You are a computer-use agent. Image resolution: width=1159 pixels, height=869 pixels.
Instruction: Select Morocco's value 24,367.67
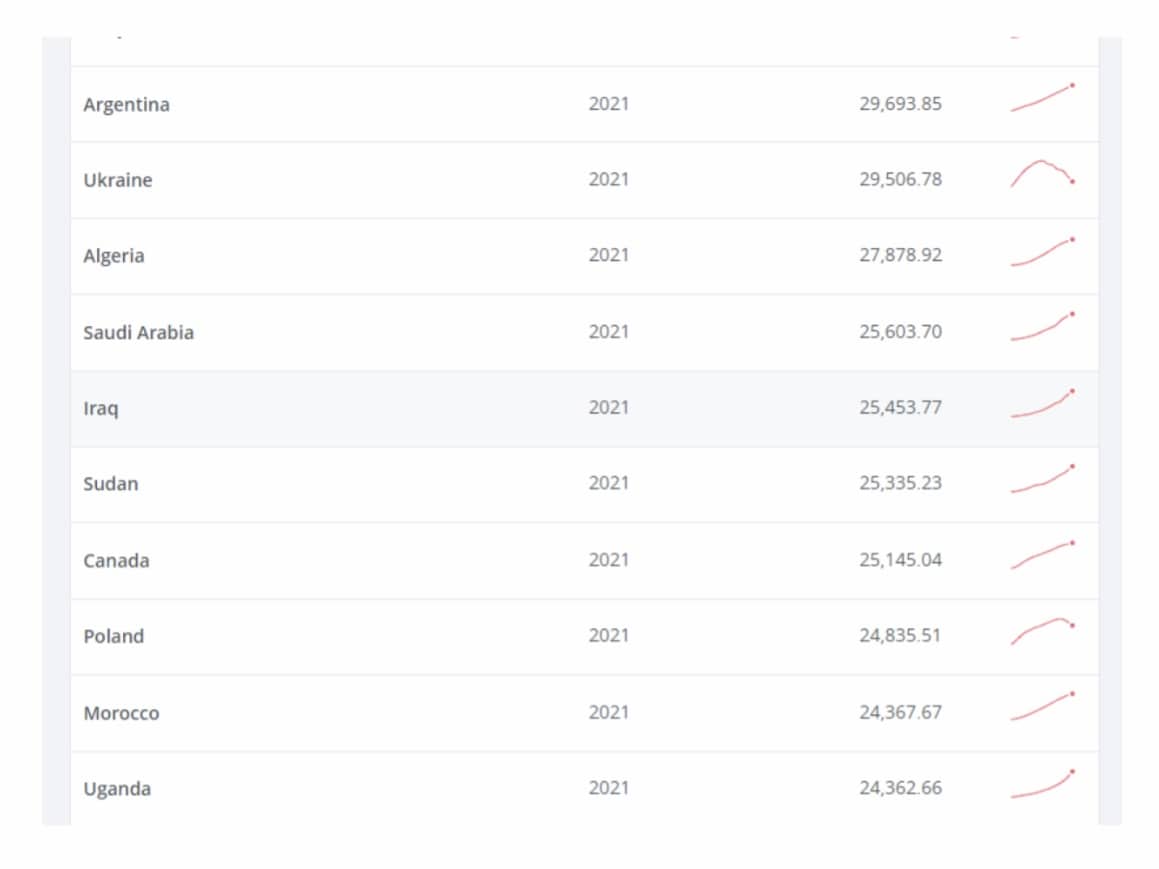click(x=900, y=712)
